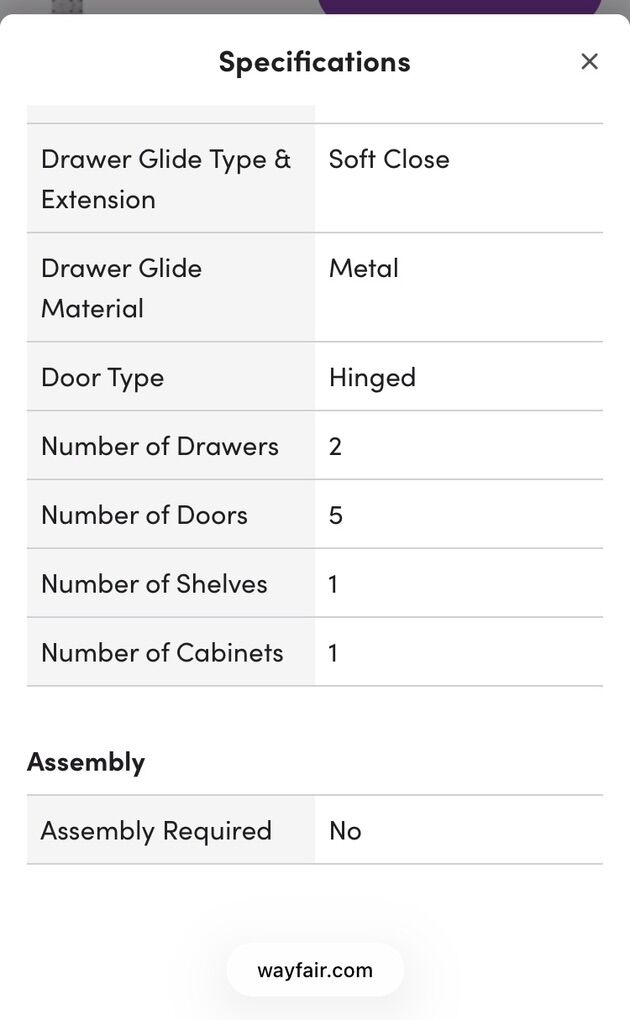This screenshot has width=630, height=1020.
Task: Click the Assembly section heading
Action: 86,762
